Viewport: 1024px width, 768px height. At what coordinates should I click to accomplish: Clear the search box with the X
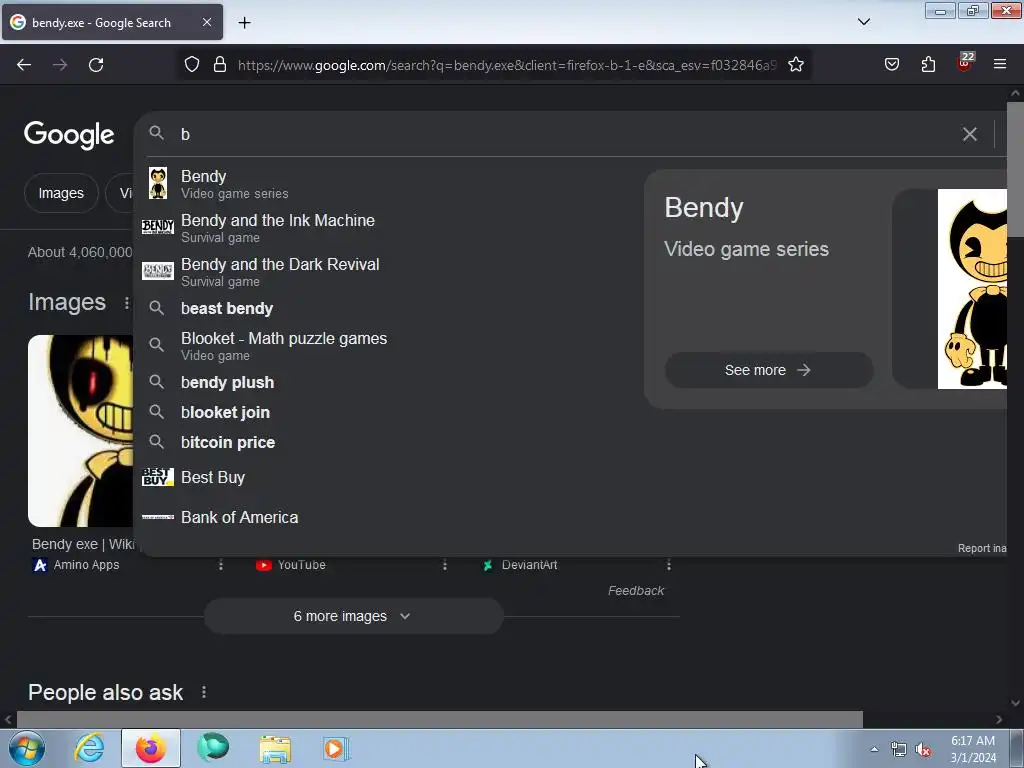[x=969, y=135]
